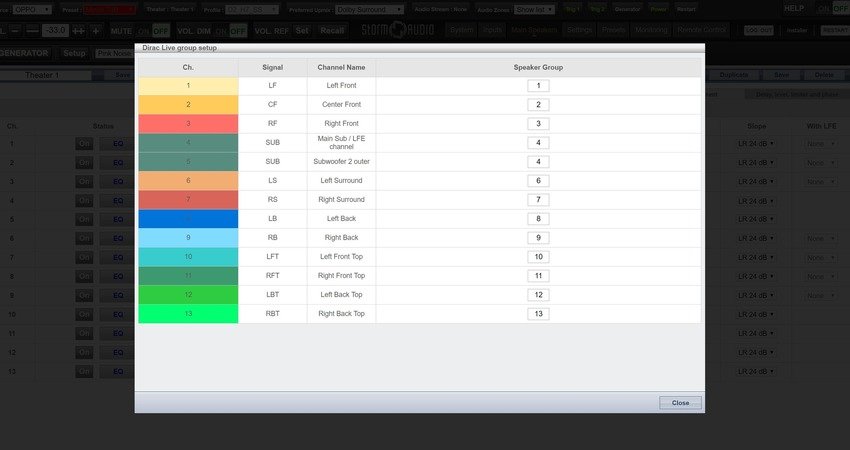
Task: Click the 'Speaker Group' column header
Action: point(538,67)
